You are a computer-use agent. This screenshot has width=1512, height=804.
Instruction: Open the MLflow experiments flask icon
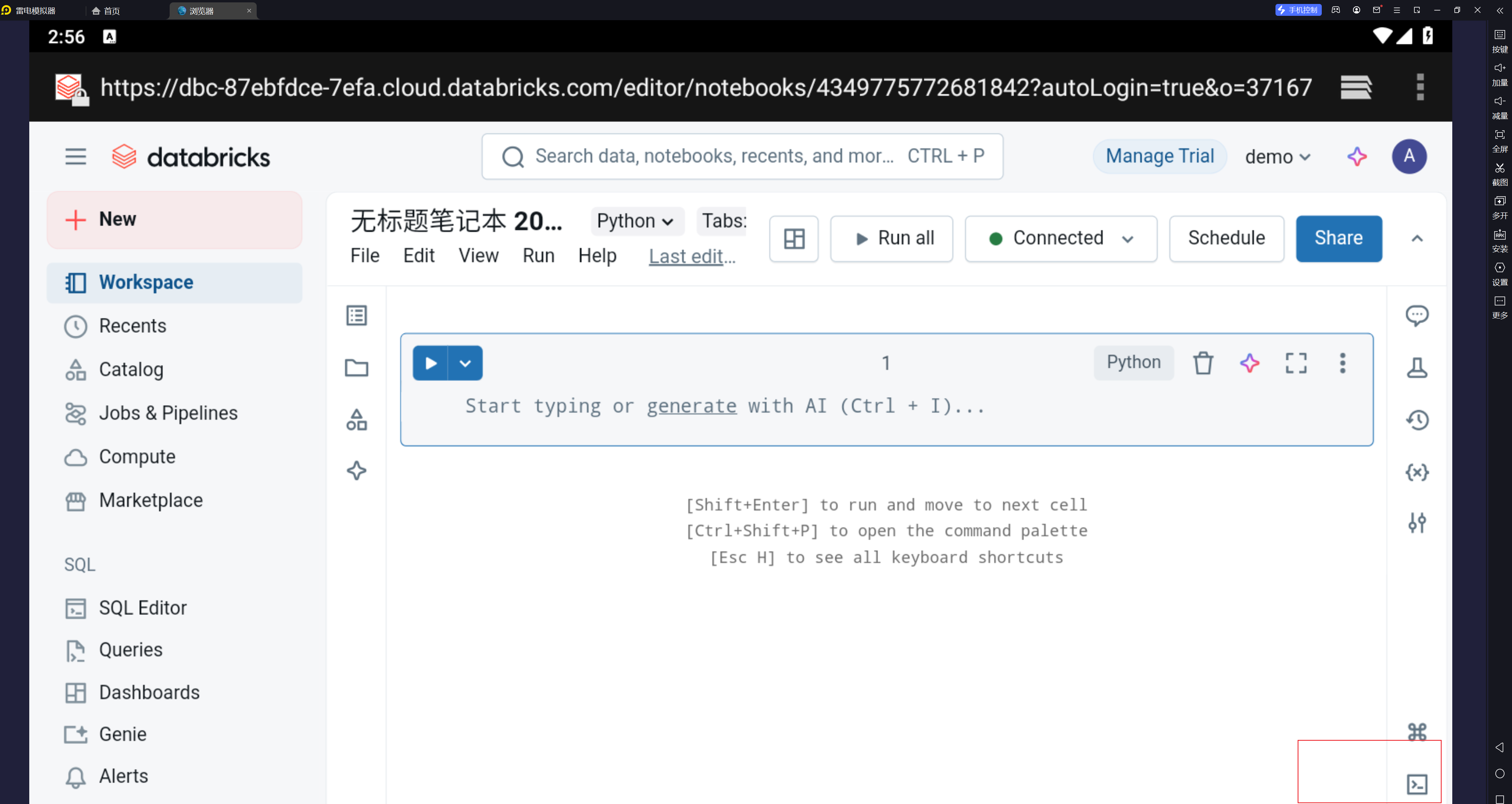point(1416,368)
